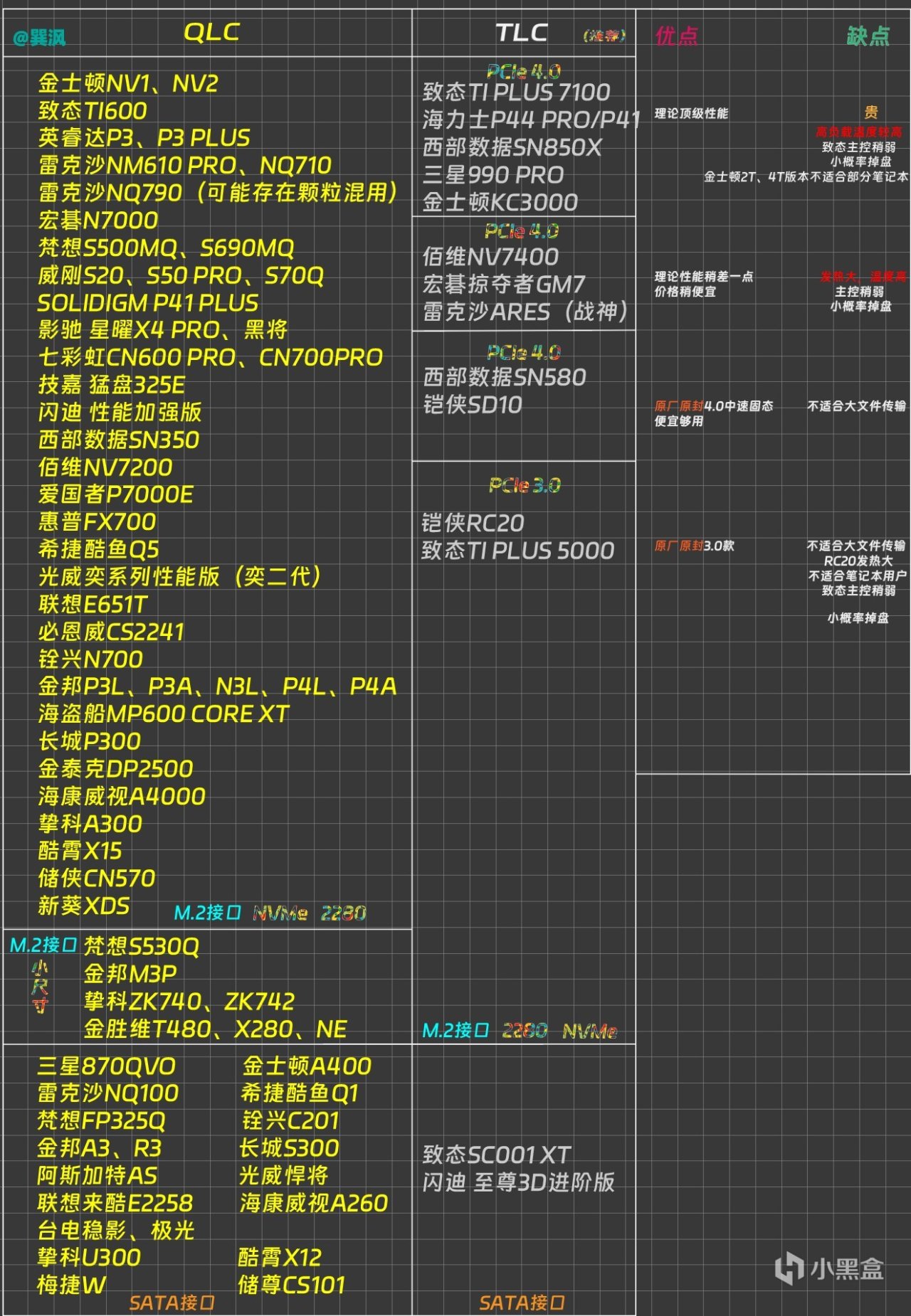This screenshot has width=911, height=1316.
Task: Select 致态TI PLUS 7100
Action: [x=517, y=92]
